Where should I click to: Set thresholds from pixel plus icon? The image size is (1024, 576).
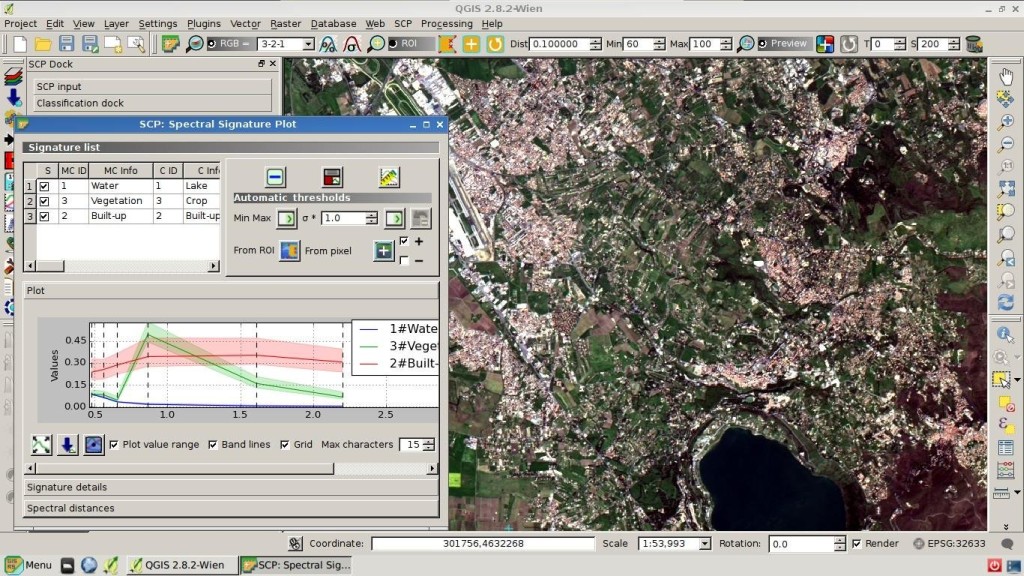coord(383,250)
